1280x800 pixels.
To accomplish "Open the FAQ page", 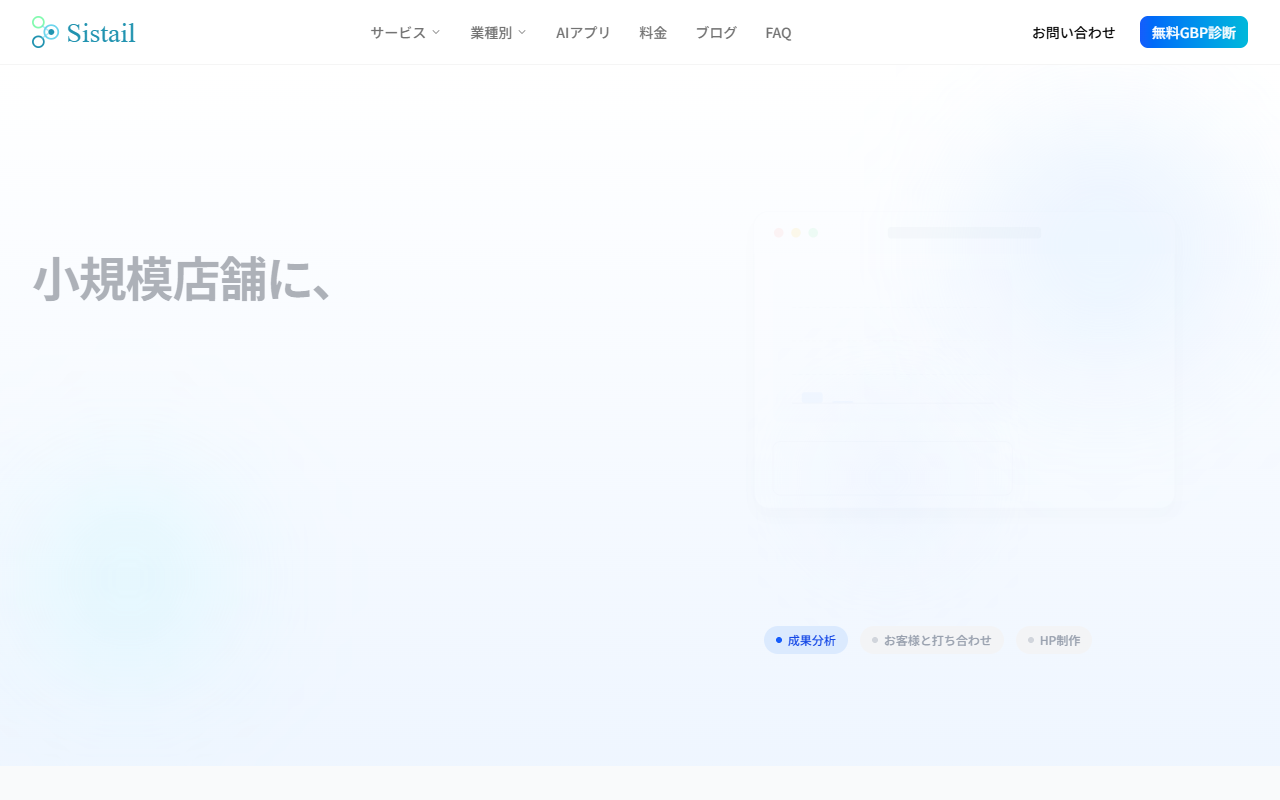I will (778, 32).
